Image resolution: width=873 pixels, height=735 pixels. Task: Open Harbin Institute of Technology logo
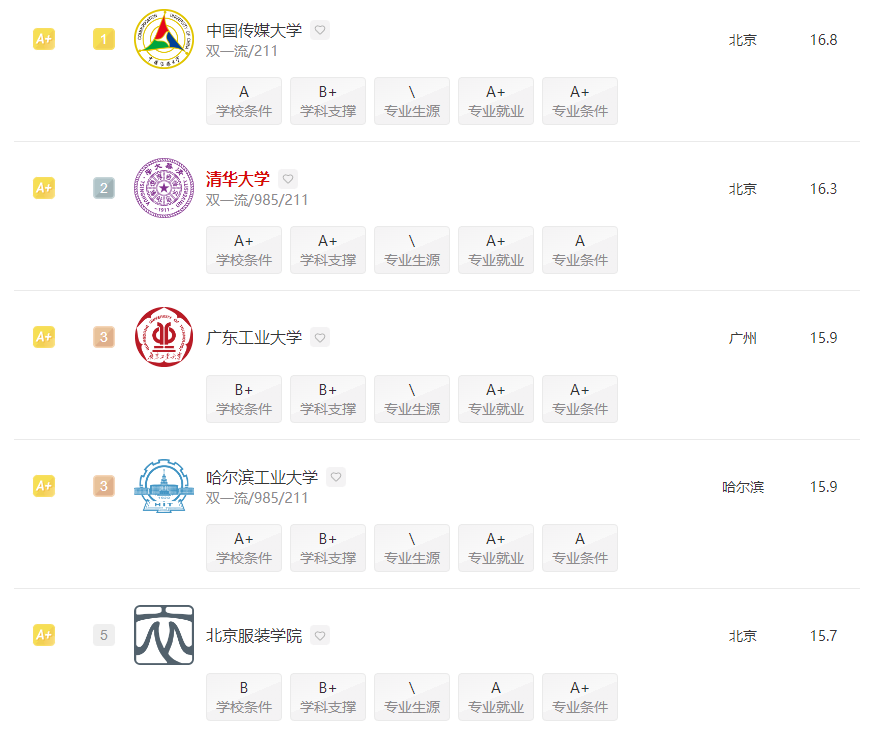(x=163, y=486)
